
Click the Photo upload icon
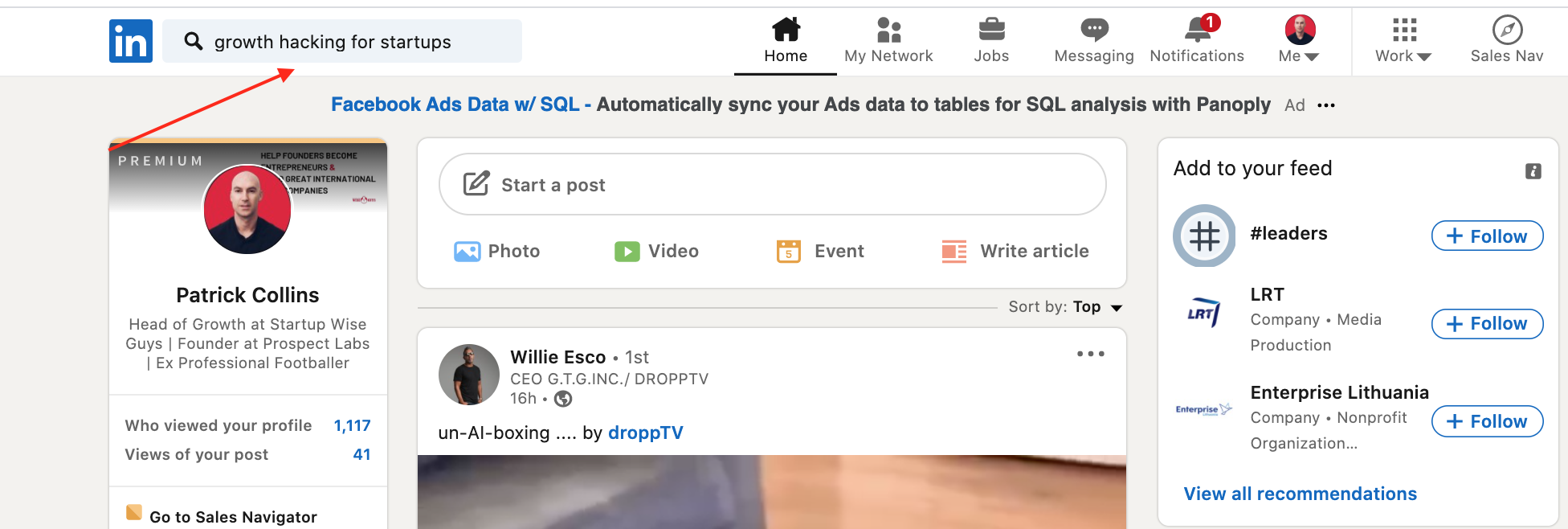point(467,252)
